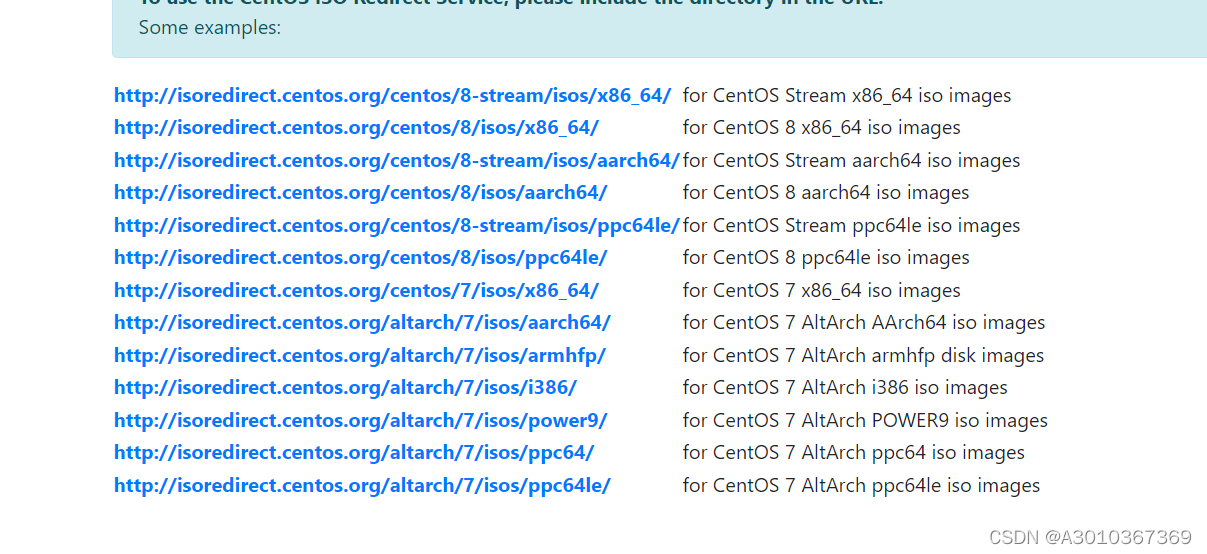Click text 'for CentOS 7 AltArch armhfp disk images'
Image resolution: width=1207 pixels, height=554 pixels.
(x=863, y=356)
